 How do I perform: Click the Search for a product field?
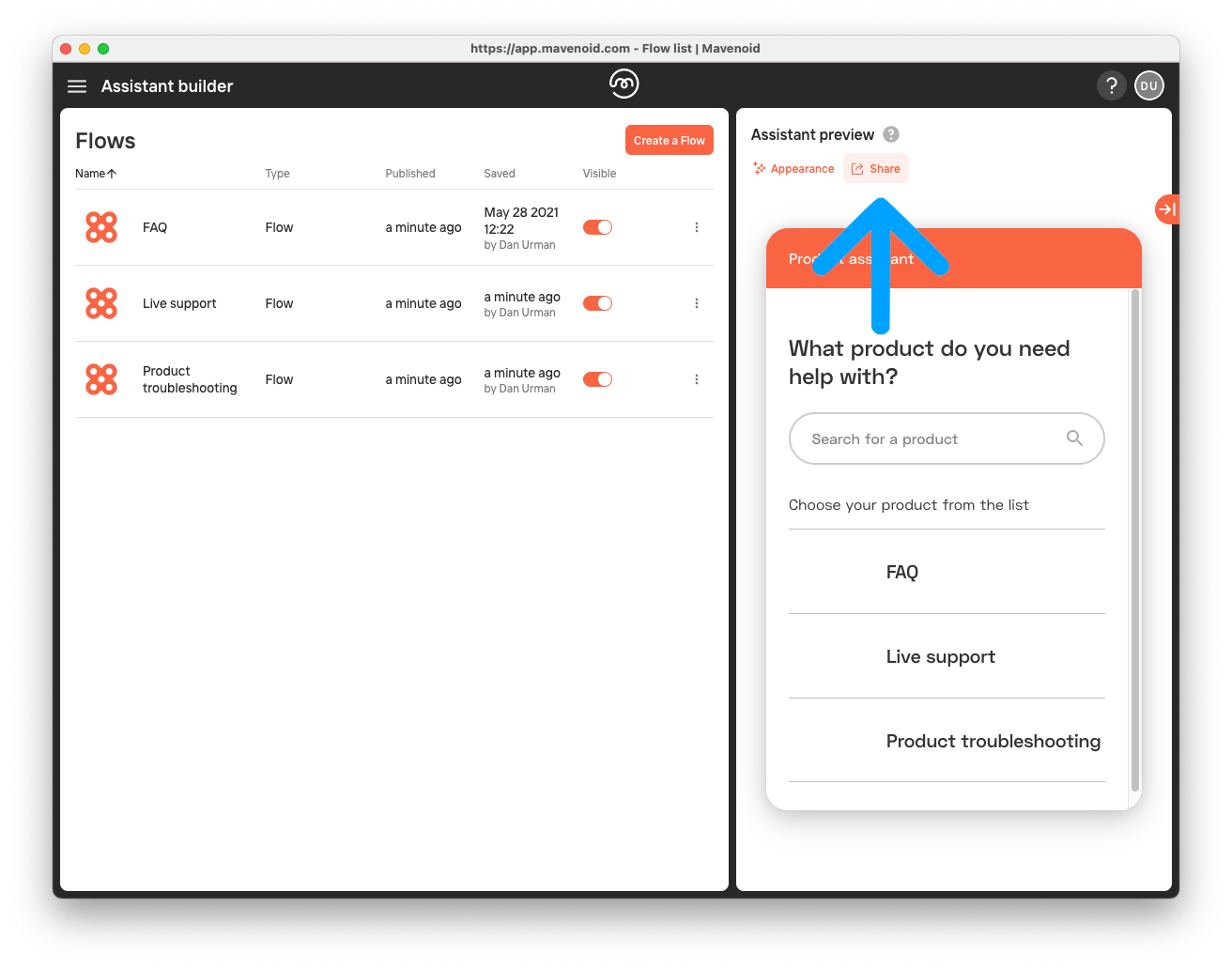pos(947,438)
